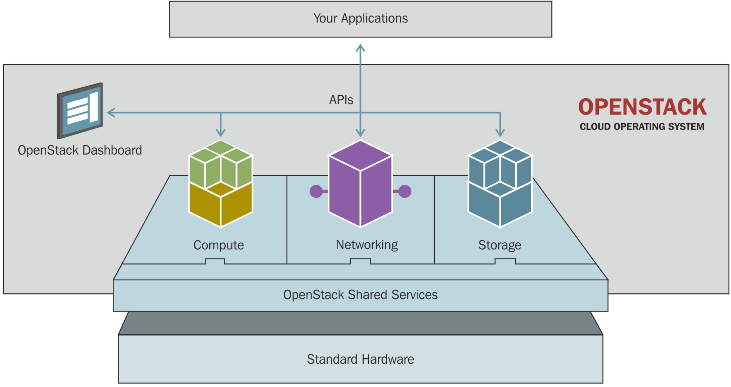Click the APIs label
This screenshot has width=731, height=387.
pos(341,100)
